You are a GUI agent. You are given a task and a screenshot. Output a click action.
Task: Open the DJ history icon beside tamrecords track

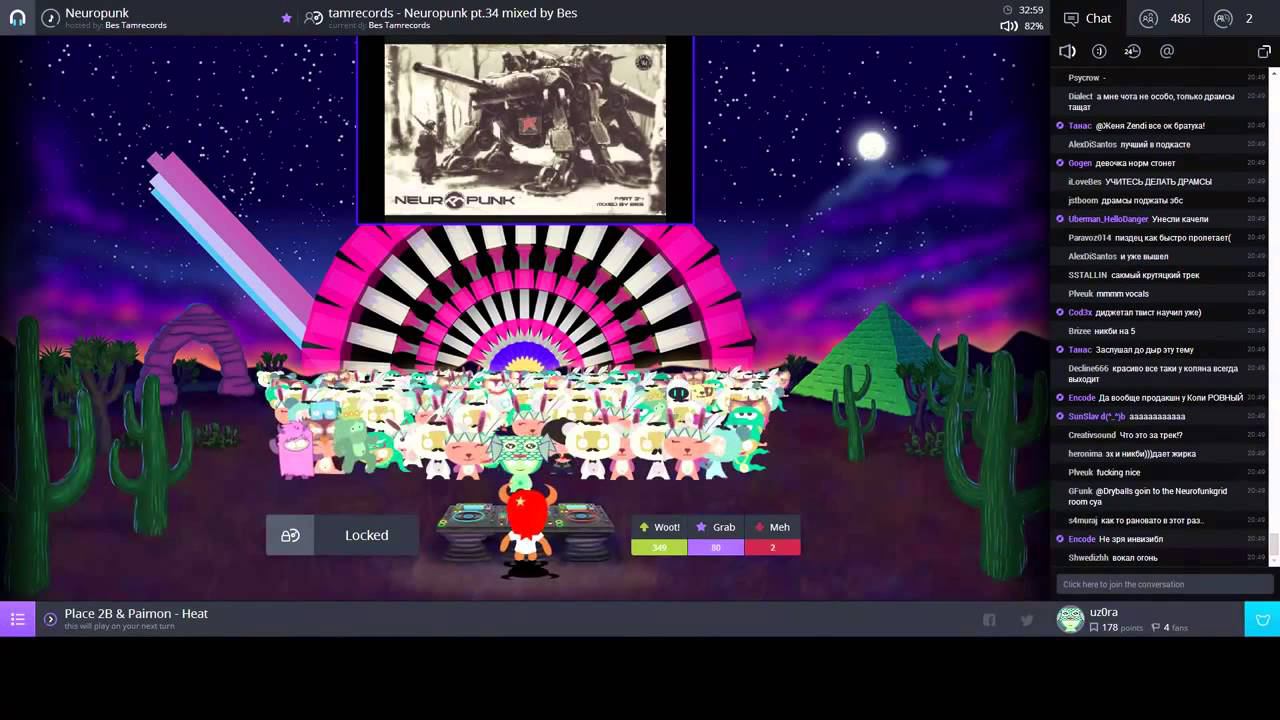tap(314, 18)
